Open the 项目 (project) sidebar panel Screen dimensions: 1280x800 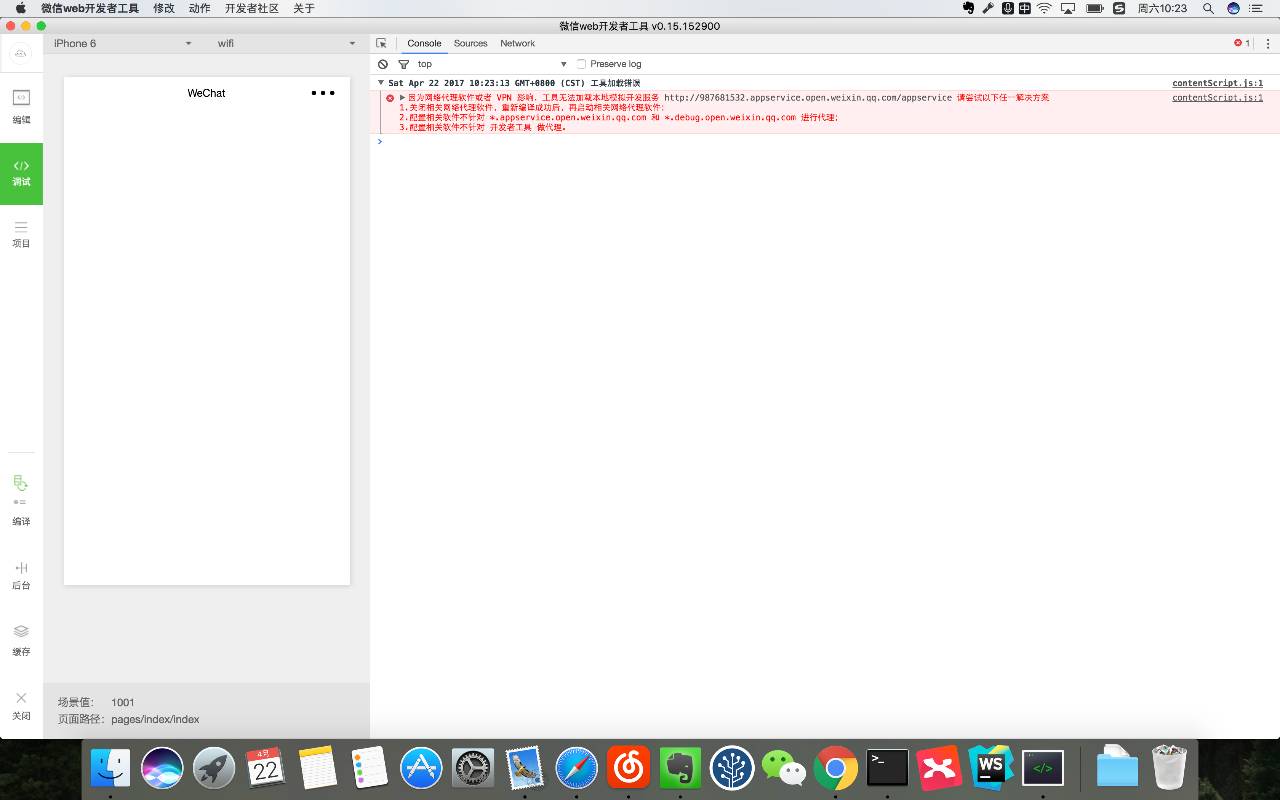tap(21, 234)
